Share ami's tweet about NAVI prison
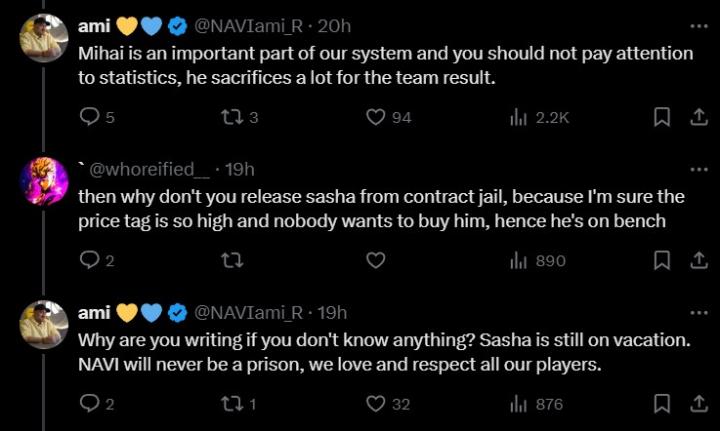The image size is (720, 431). click(699, 404)
